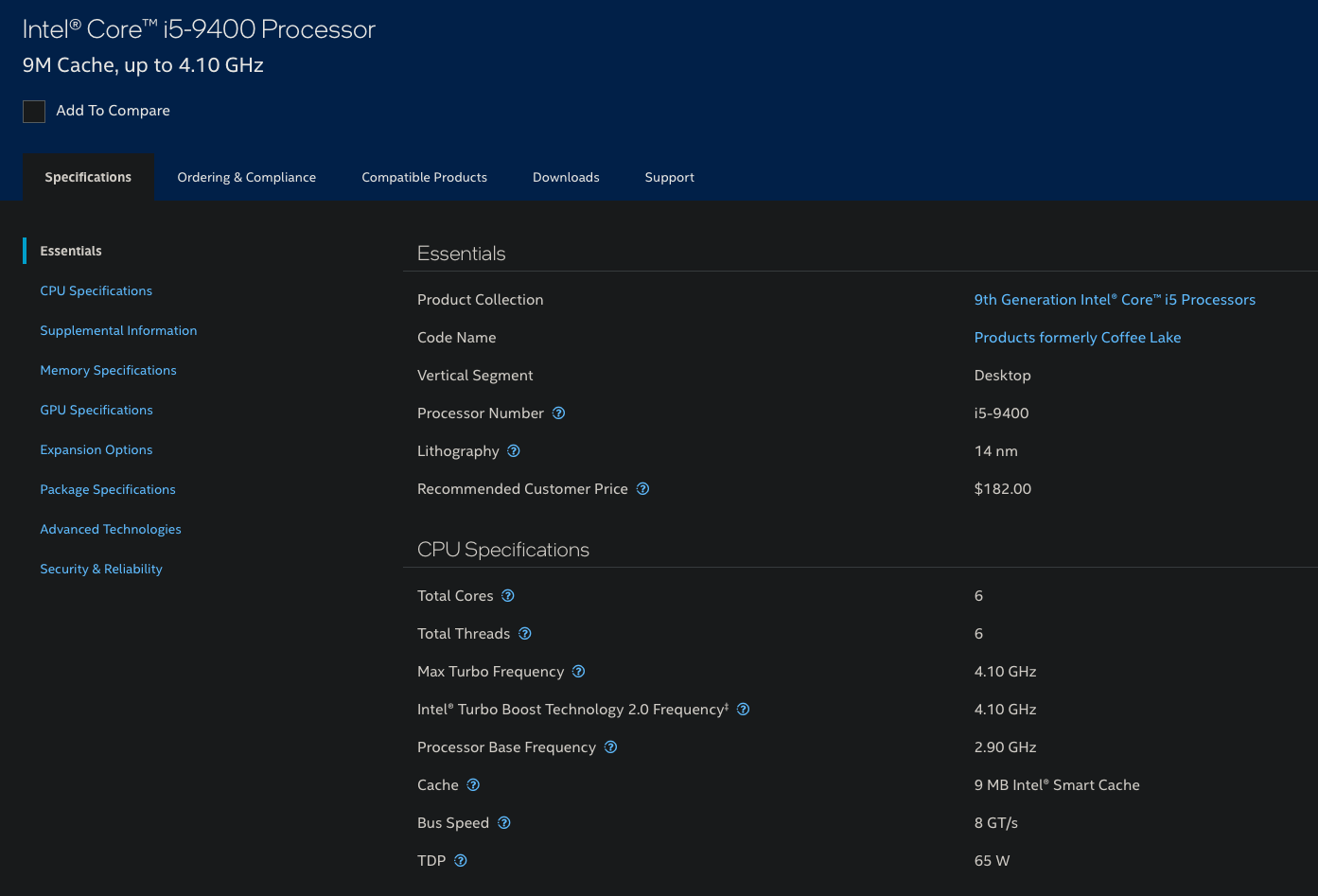Image resolution: width=1318 pixels, height=896 pixels.
Task: Click the 9M Cache, up to 4.10 GHz subtitle
Action: coord(143,65)
